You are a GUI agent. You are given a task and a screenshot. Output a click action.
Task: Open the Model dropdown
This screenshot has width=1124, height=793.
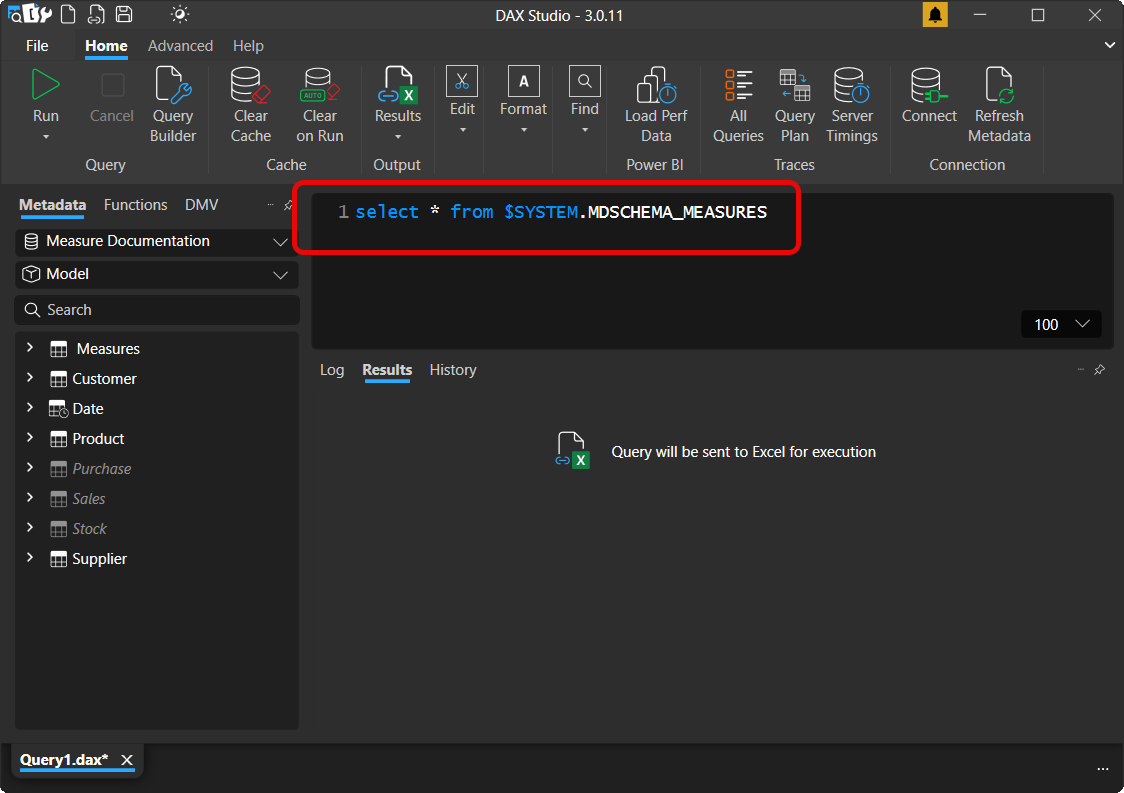pyautogui.click(x=157, y=275)
